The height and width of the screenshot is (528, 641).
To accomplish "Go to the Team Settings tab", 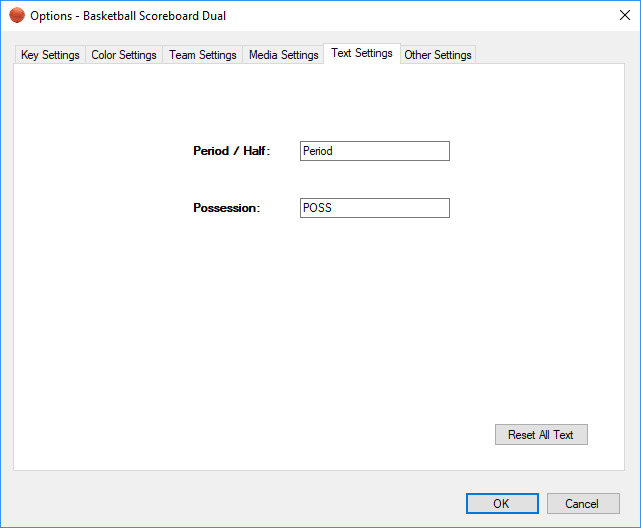I will tap(203, 55).
